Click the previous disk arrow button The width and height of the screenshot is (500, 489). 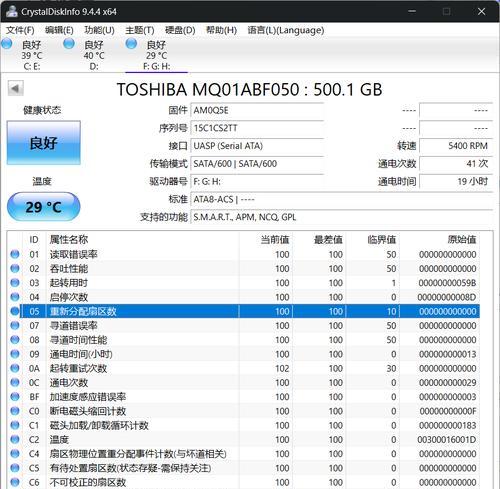[x=15, y=88]
